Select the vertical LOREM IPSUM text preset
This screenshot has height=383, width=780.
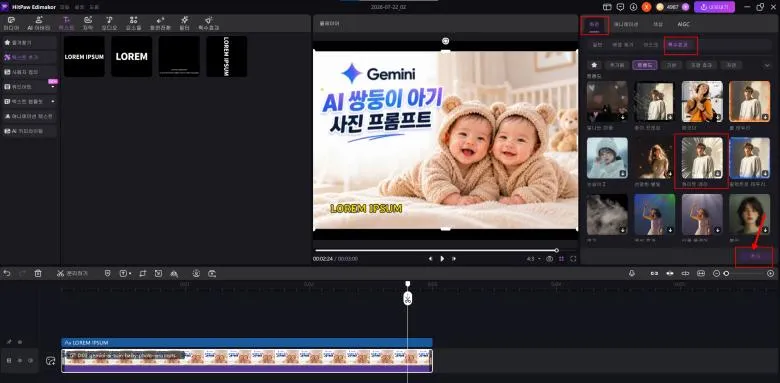click(226, 56)
